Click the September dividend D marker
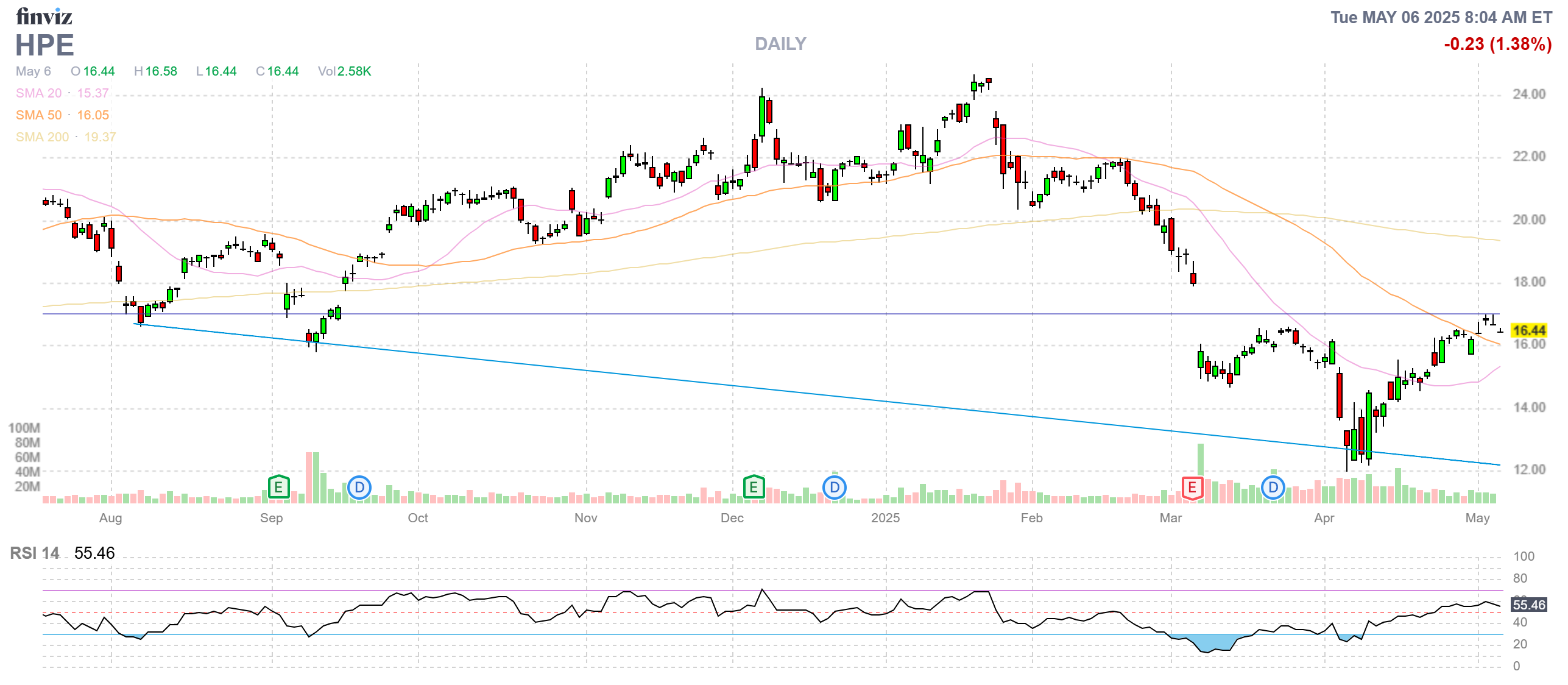This screenshot has height=685, width=1568. (359, 488)
